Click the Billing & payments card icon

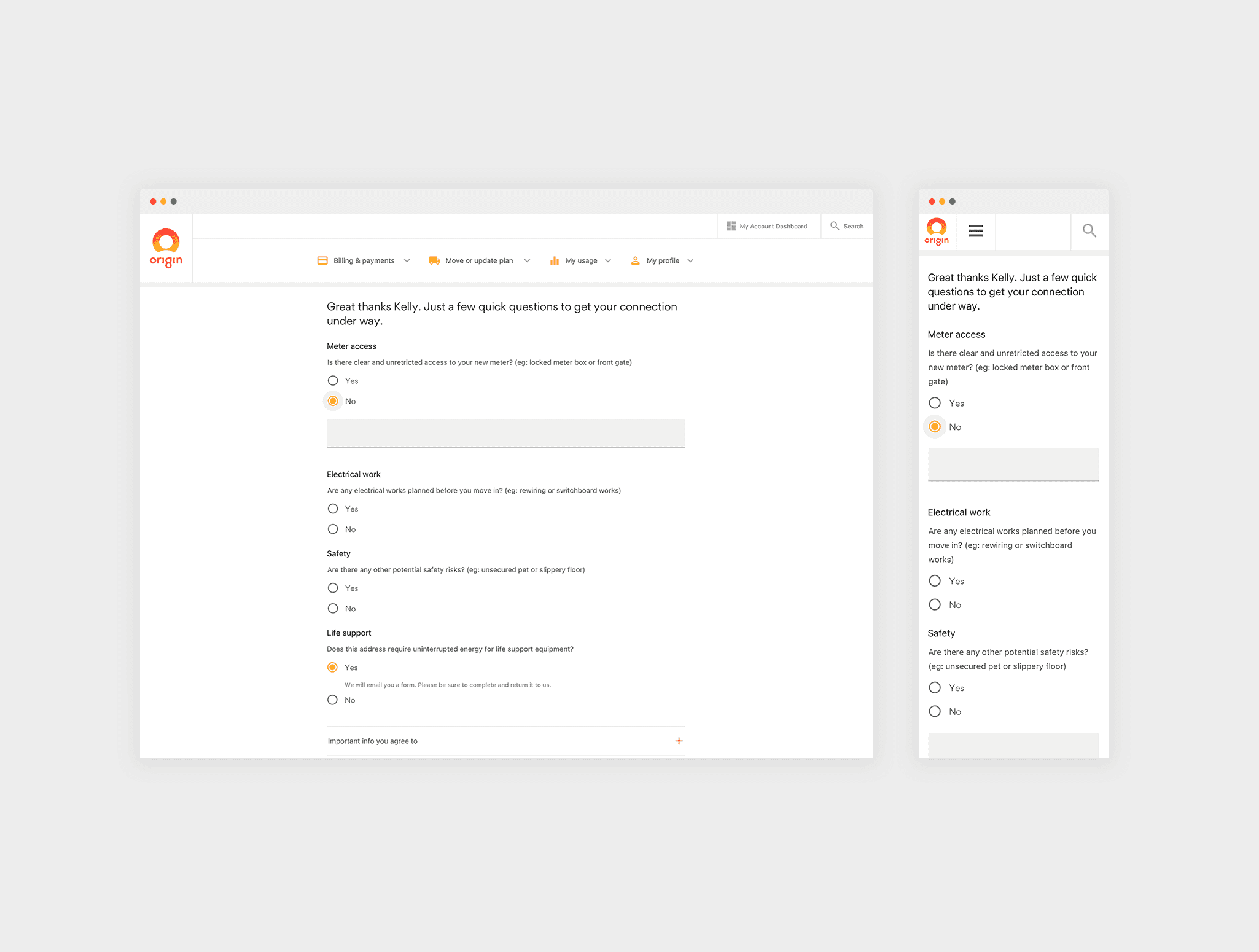click(322, 260)
